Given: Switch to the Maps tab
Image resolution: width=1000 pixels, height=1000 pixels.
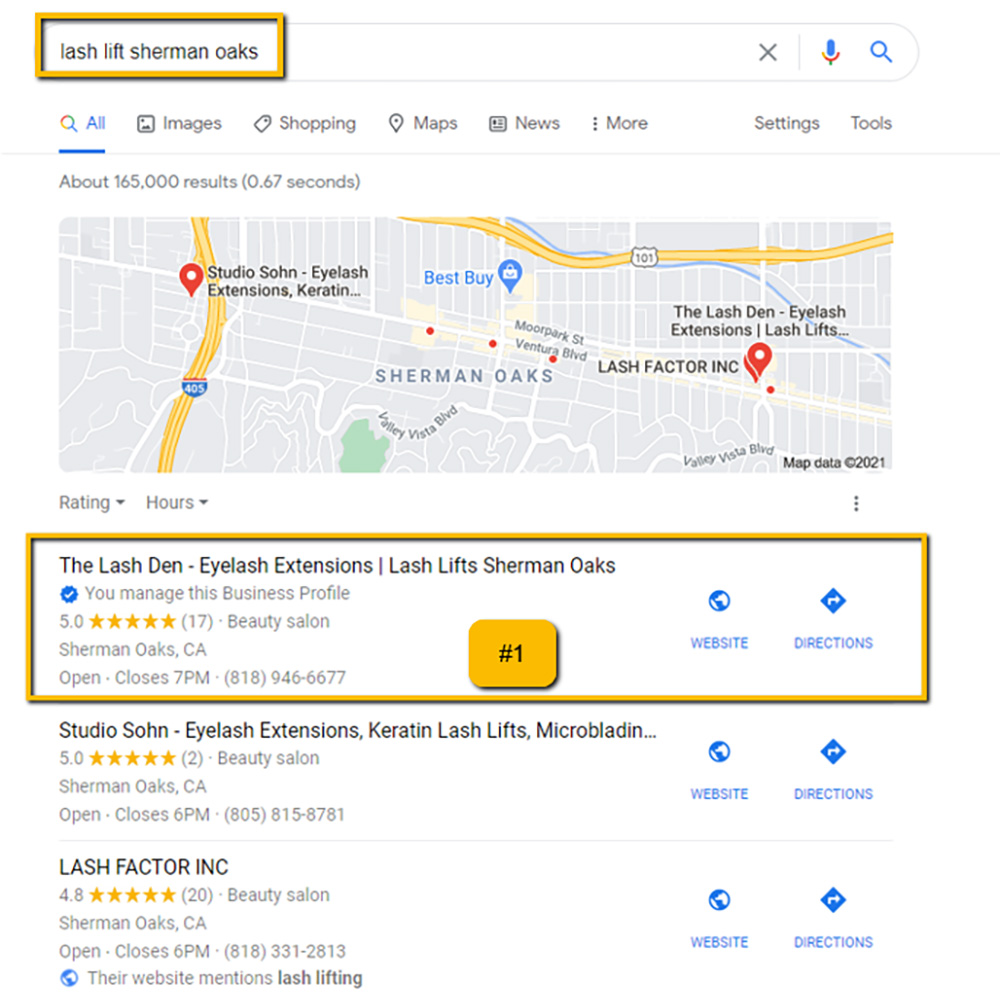Looking at the screenshot, I should (423, 123).
